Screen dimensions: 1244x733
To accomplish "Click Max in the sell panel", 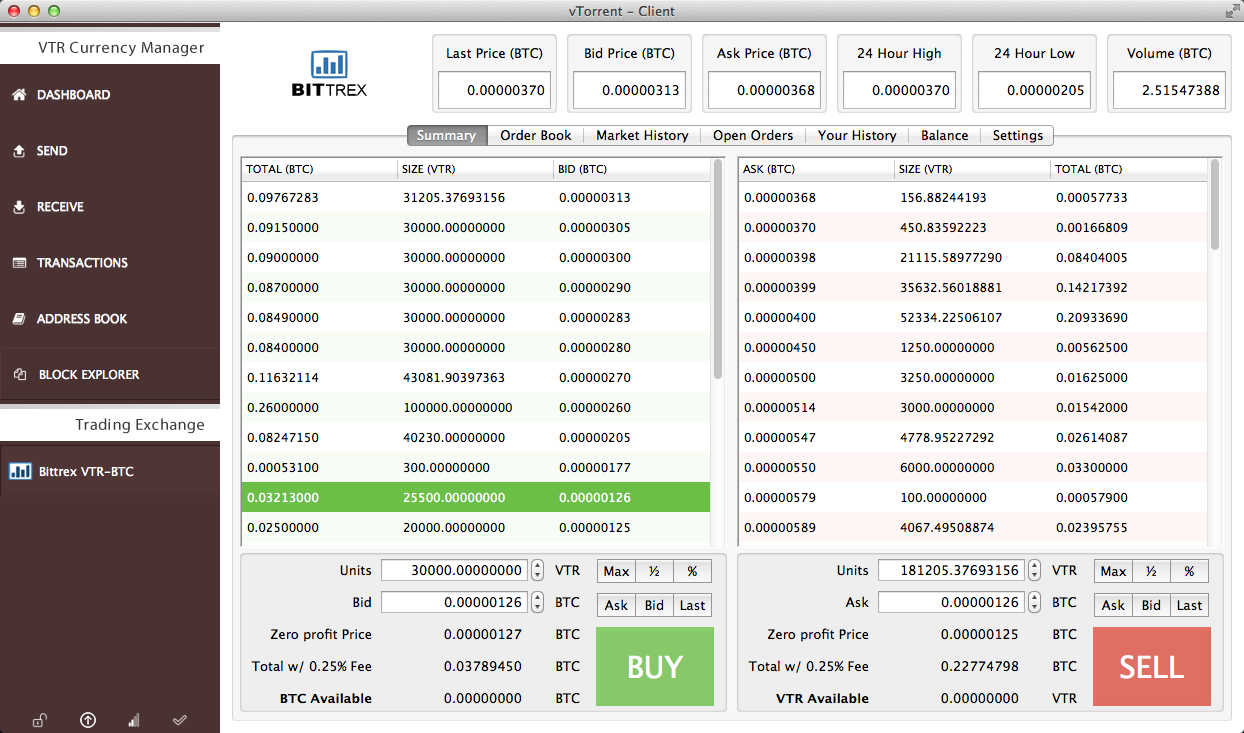I will coord(1114,571).
